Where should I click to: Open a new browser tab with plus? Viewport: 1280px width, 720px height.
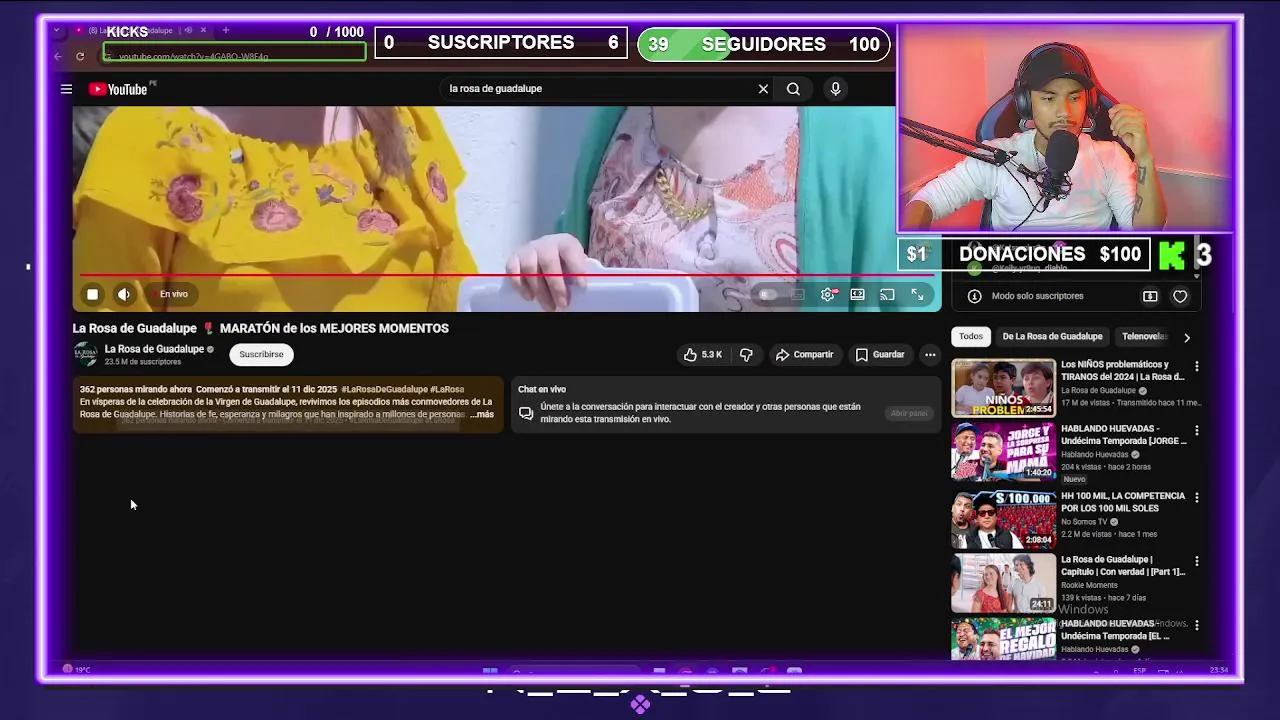225,31
